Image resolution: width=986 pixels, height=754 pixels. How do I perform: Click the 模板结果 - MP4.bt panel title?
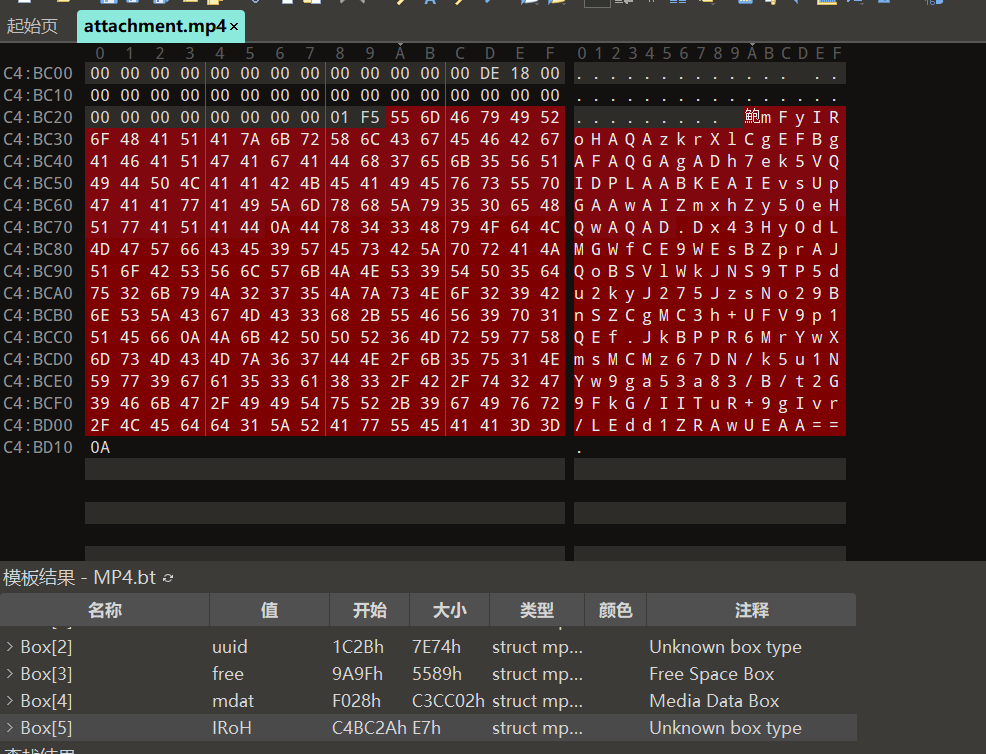pyautogui.click(x=79, y=577)
